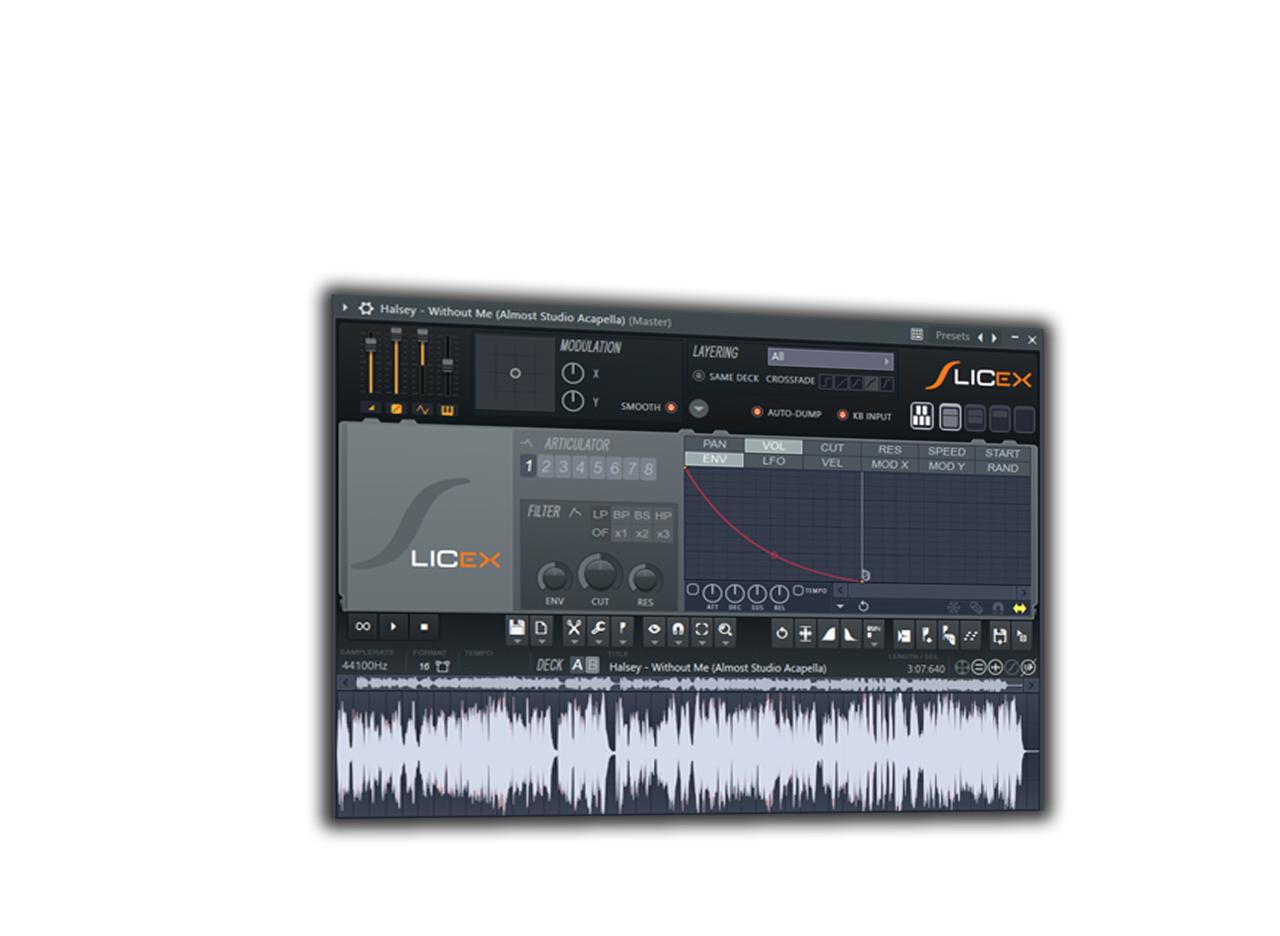Select articulator number 8

point(648,468)
